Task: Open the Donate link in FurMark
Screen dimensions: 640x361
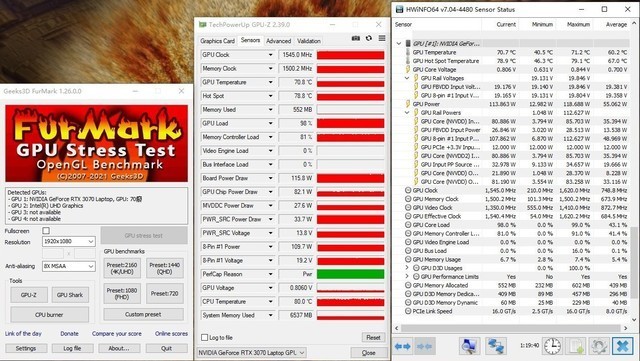Action: [69, 334]
